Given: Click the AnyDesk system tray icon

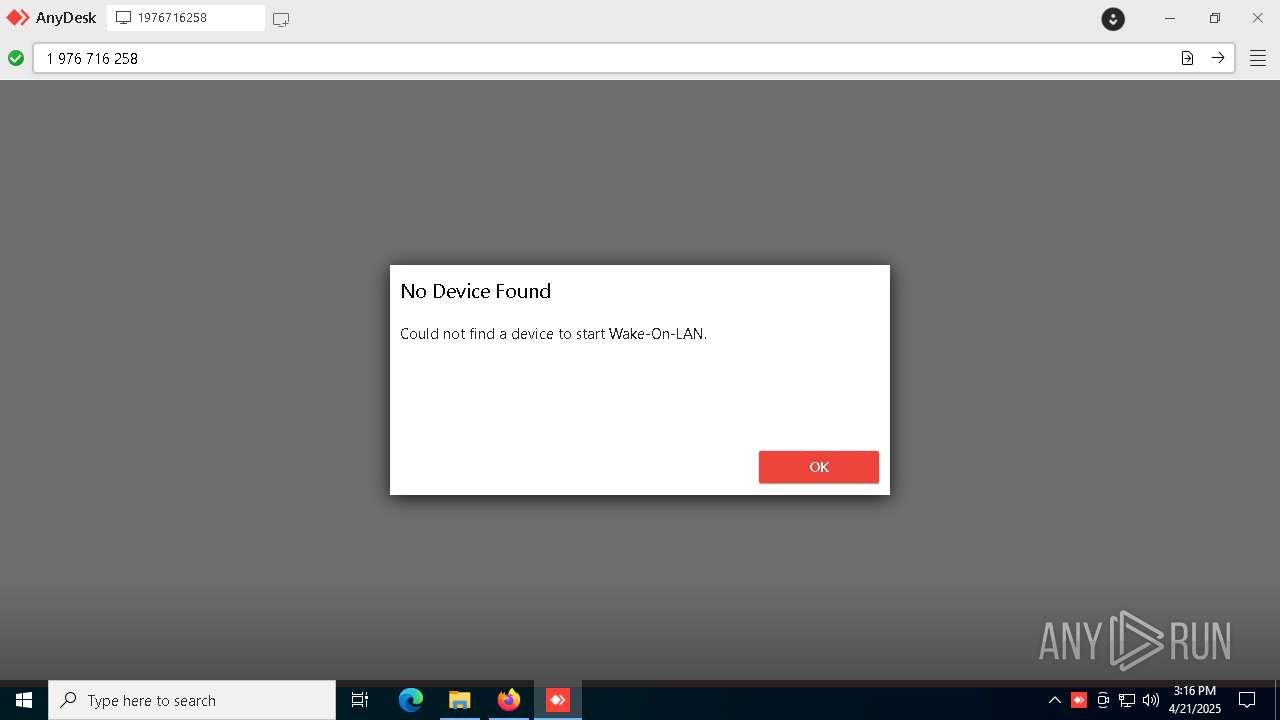Looking at the screenshot, I should click(1079, 700).
